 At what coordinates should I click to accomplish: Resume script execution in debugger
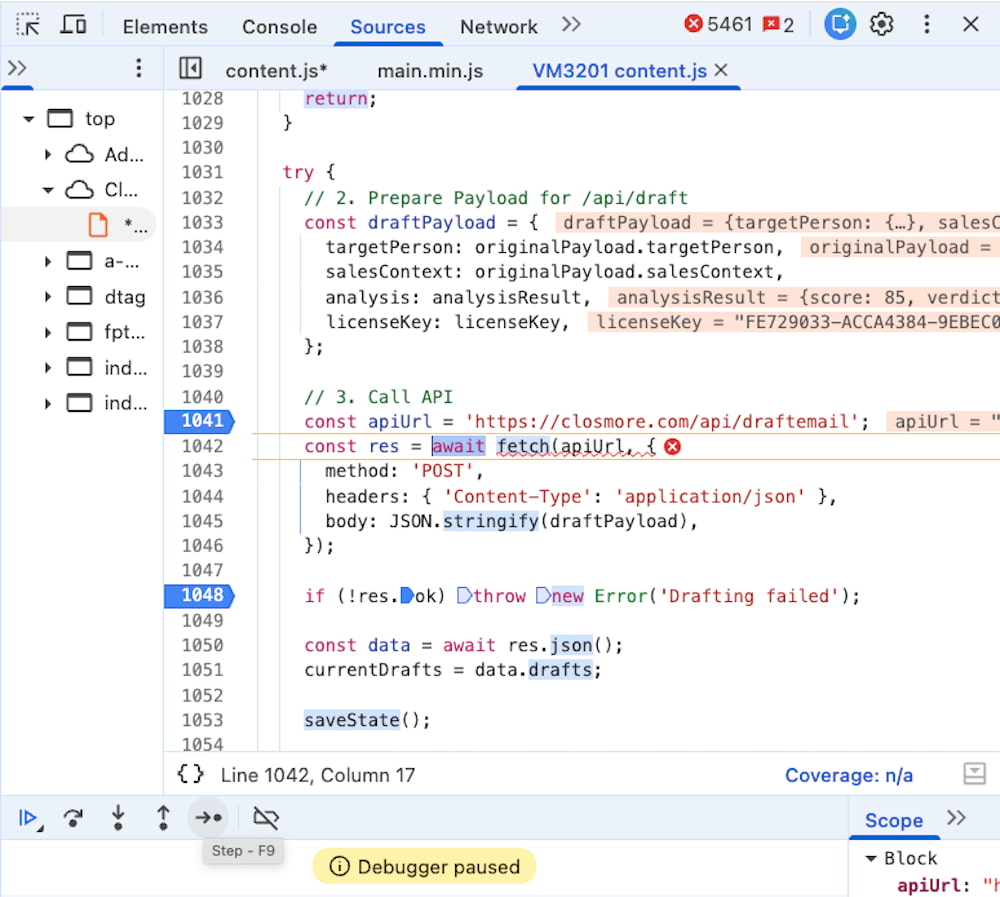28,818
